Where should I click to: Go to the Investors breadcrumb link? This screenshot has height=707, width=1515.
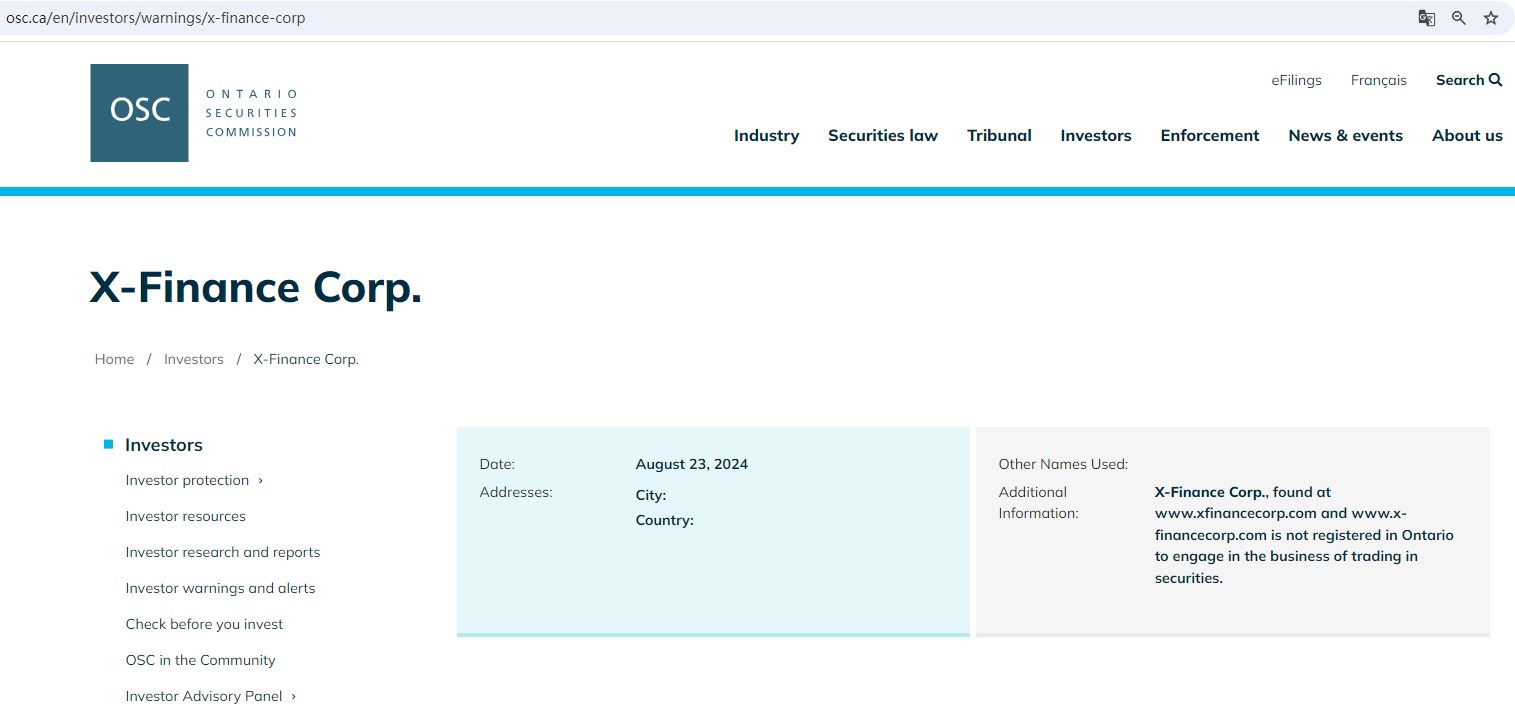(x=194, y=359)
